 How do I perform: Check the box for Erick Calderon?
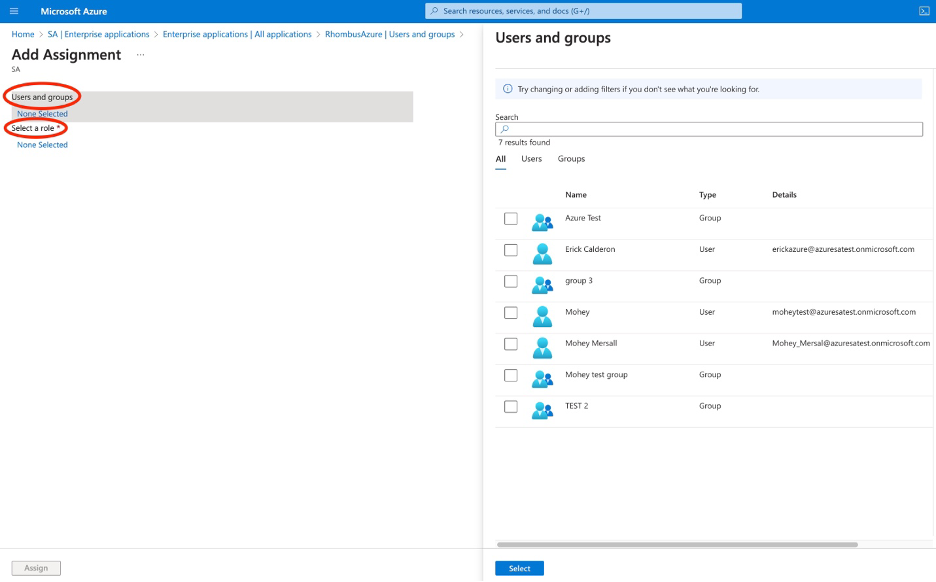[510, 250]
